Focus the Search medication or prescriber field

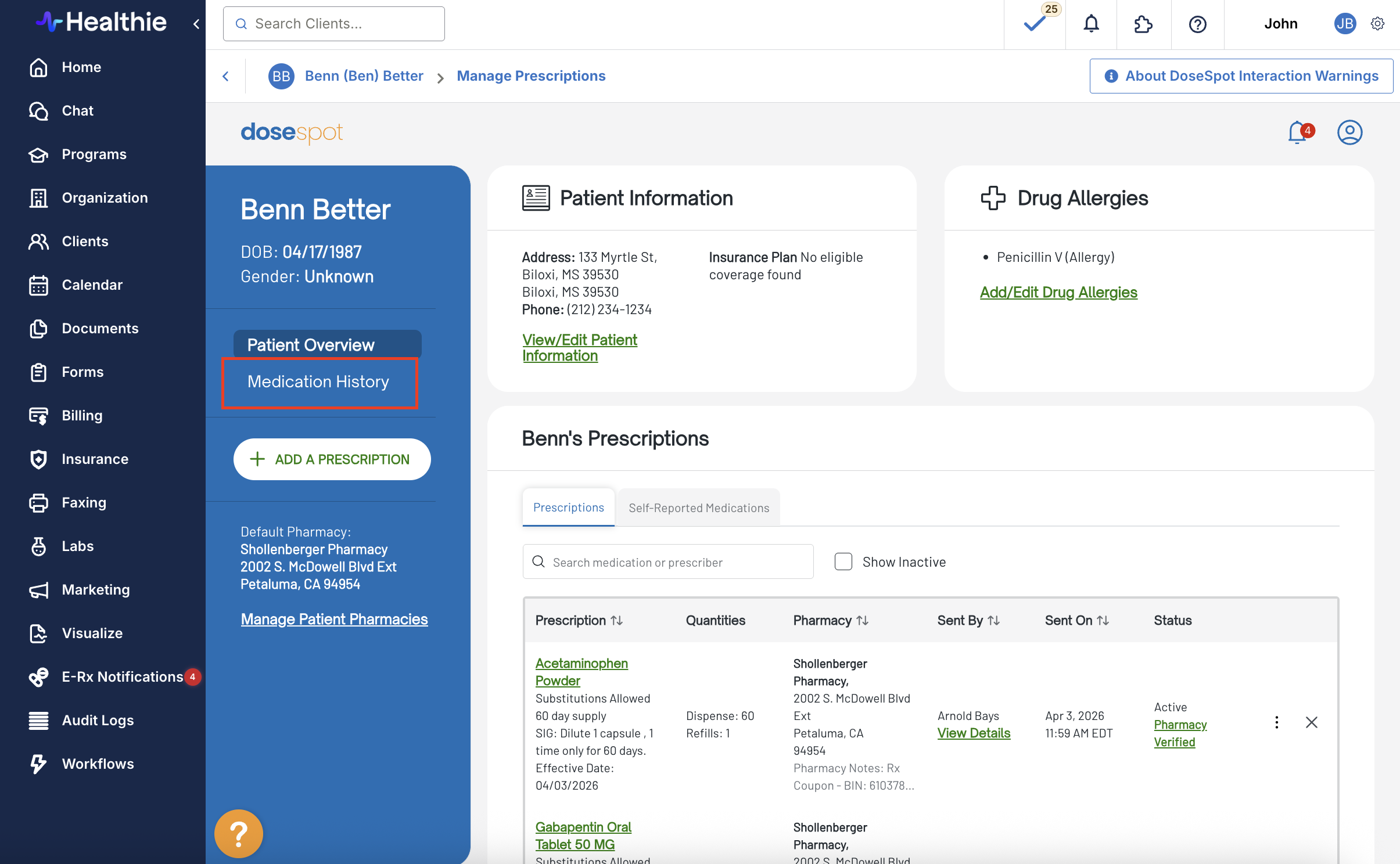pos(667,561)
